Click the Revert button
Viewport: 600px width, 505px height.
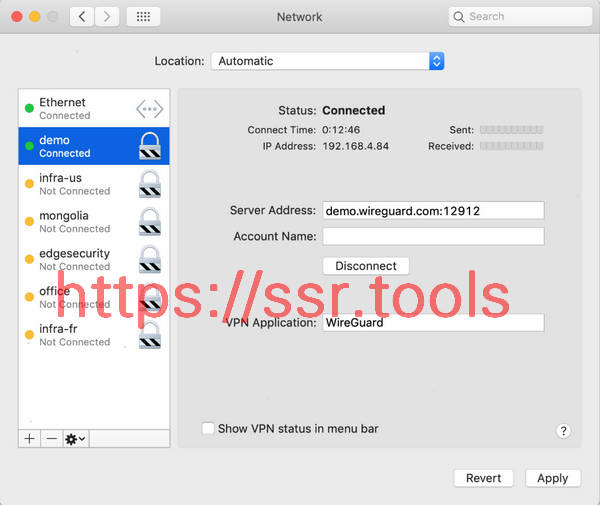click(484, 478)
